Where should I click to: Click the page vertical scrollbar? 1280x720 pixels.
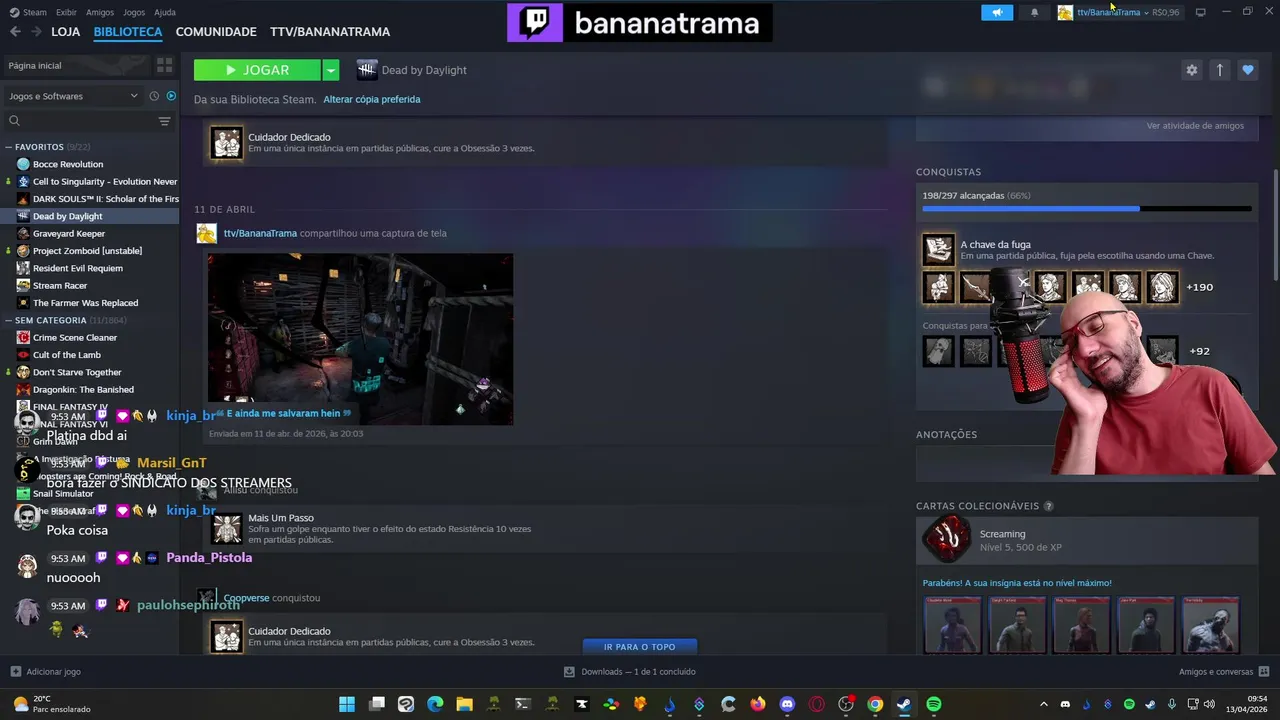[x=1275, y=227]
